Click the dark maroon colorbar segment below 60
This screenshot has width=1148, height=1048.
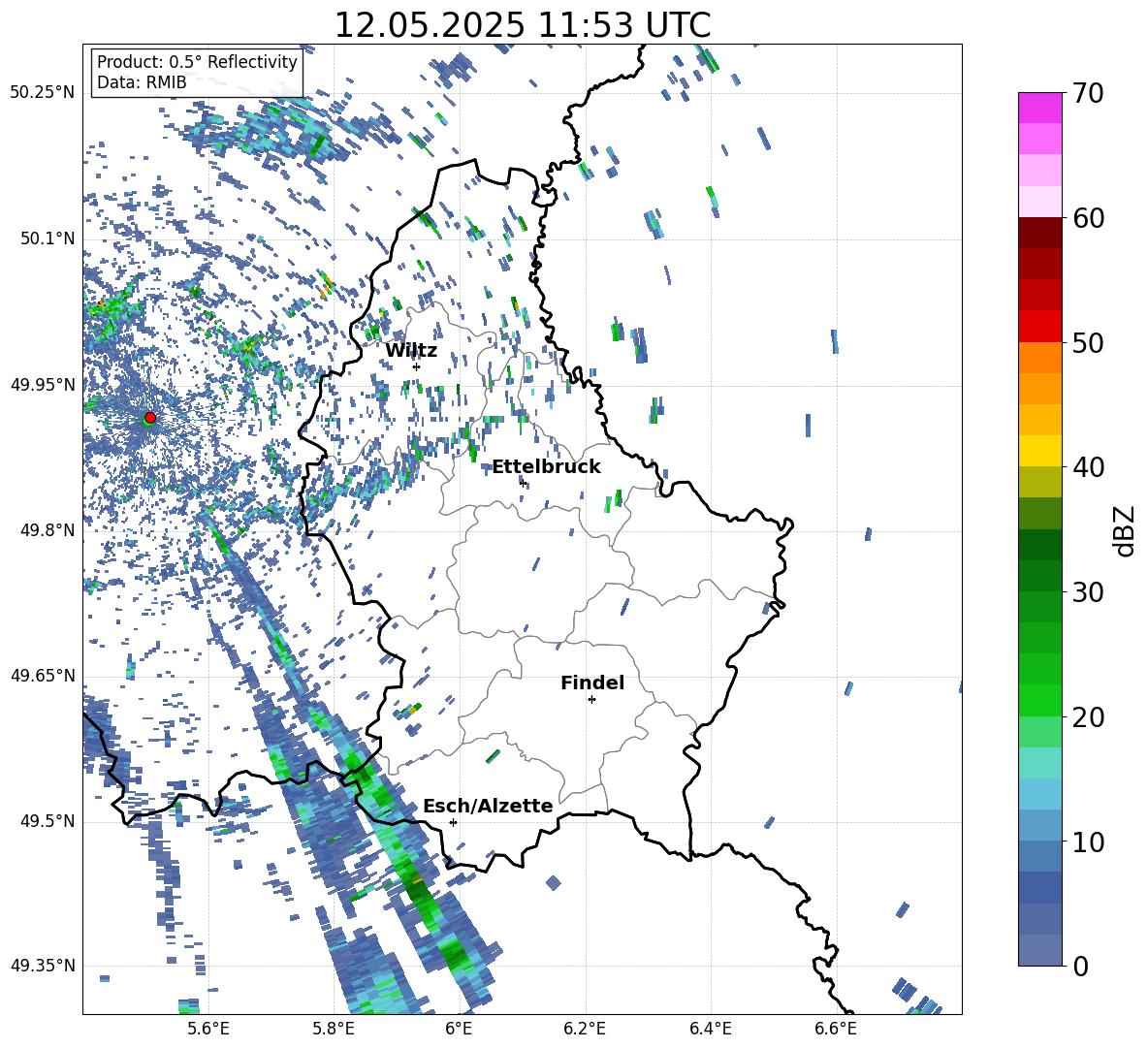pyautogui.click(x=1039, y=233)
